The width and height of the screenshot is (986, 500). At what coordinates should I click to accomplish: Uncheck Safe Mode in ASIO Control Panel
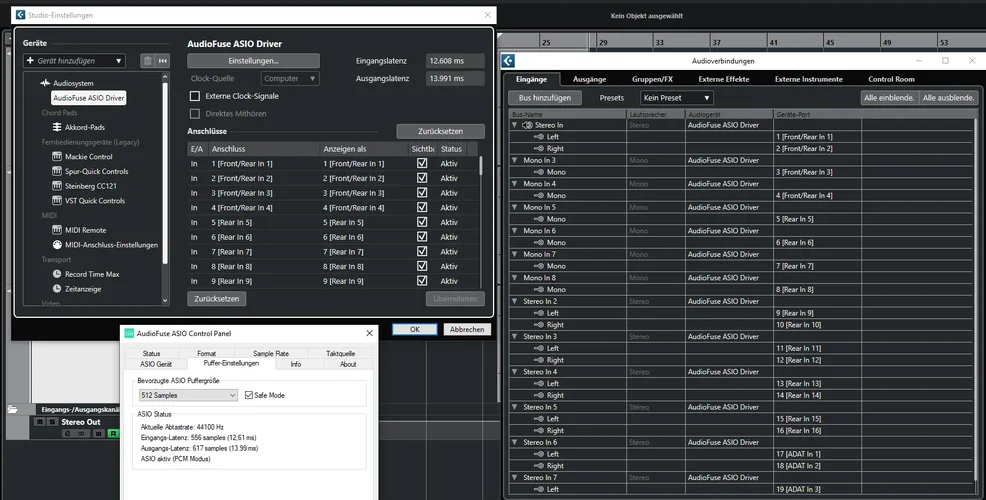[x=248, y=395]
